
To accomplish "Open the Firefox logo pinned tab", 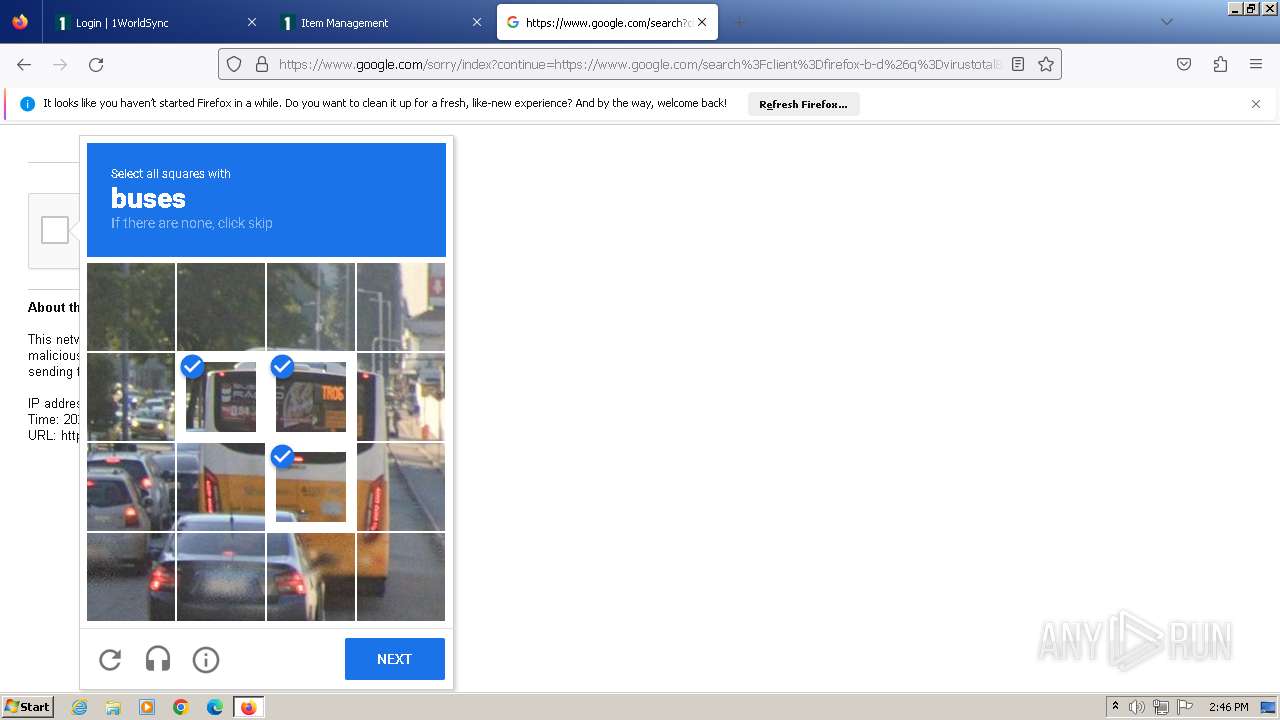I will tap(20, 22).
